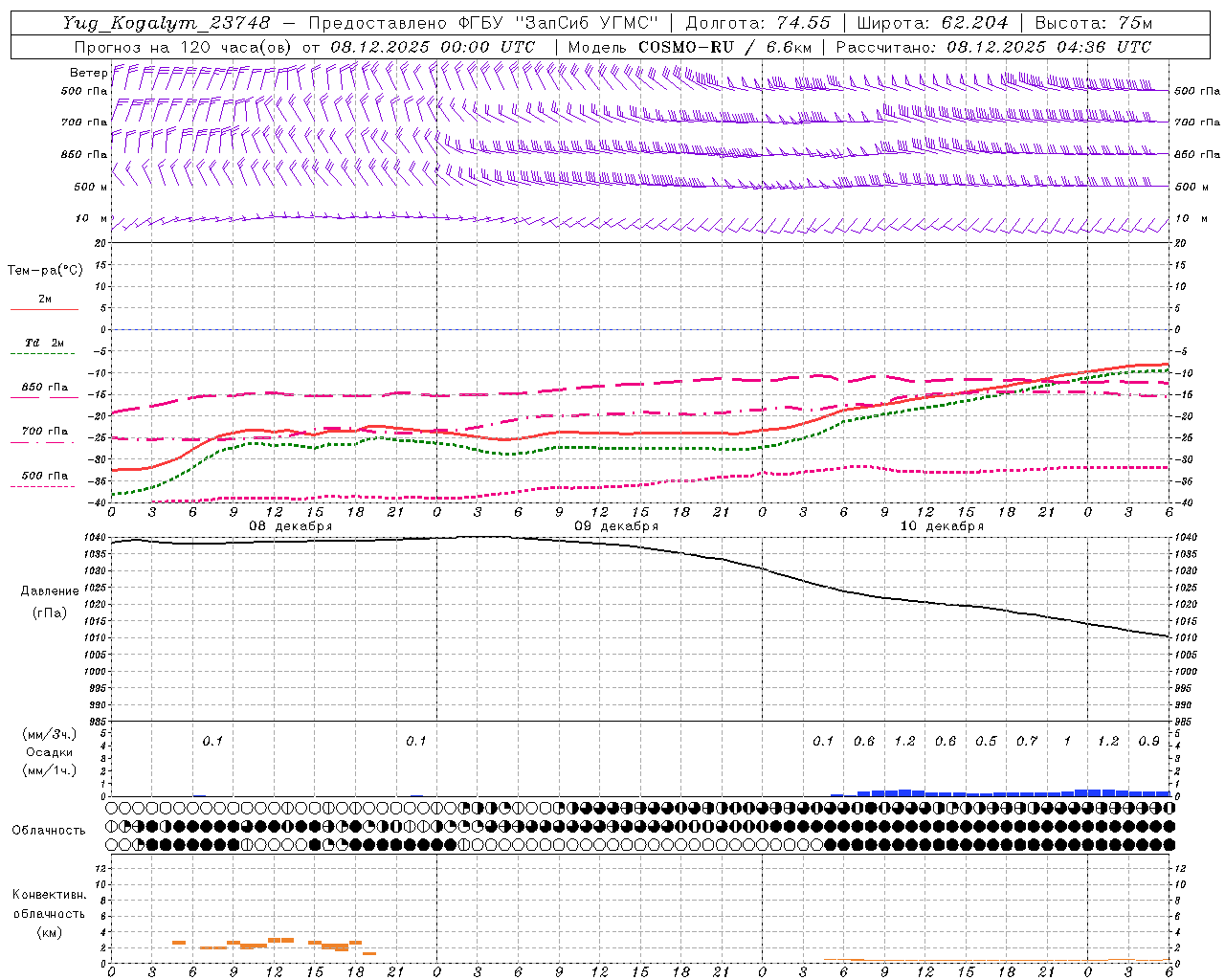Viewport: 1225px width, 980px height.
Task: Click the Ветер wind panel label
Action: [88, 73]
